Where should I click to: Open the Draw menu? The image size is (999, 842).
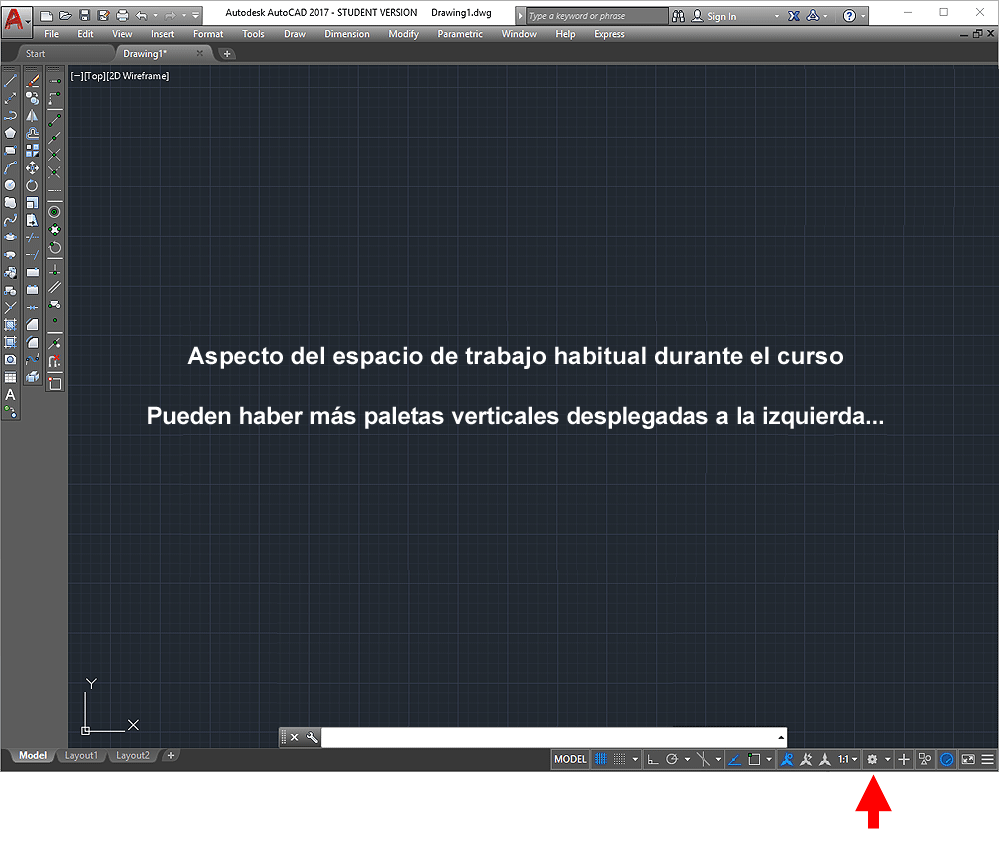click(295, 34)
